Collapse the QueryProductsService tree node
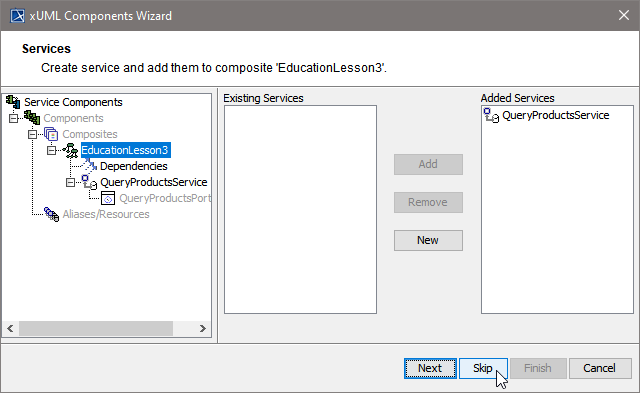The height and width of the screenshot is (393, 640). tap(71, 182)
